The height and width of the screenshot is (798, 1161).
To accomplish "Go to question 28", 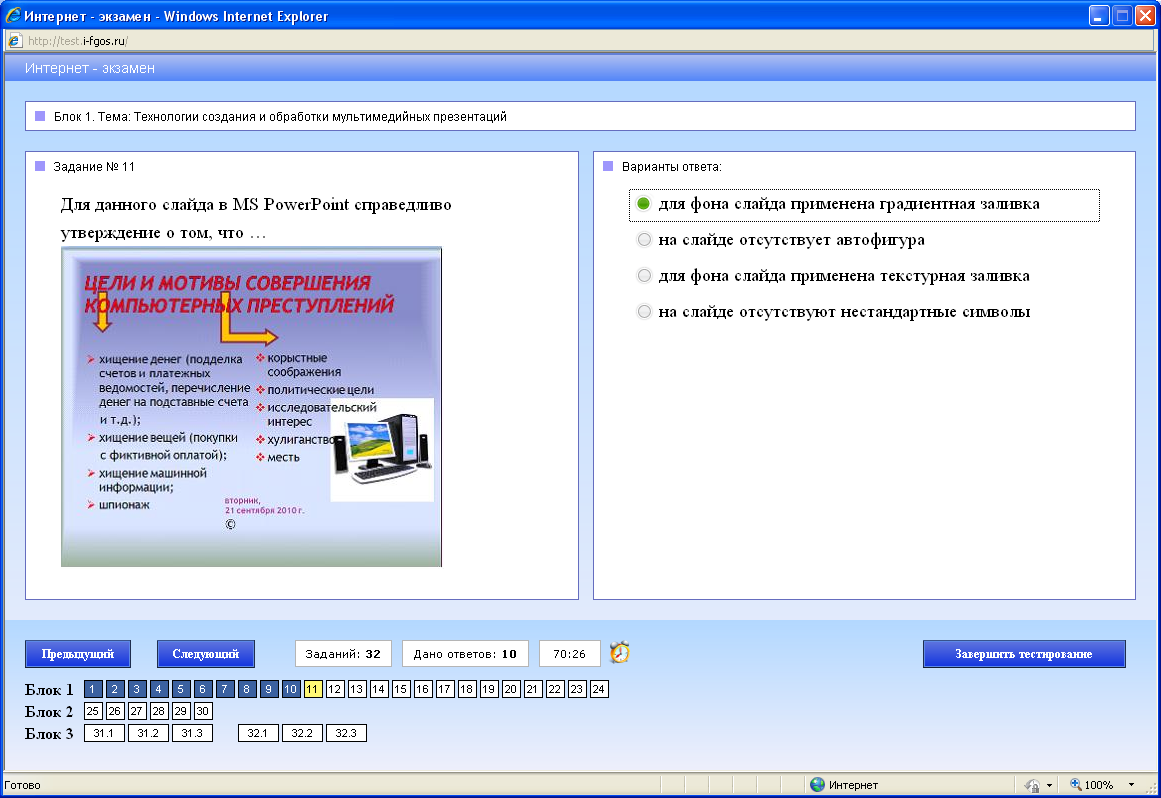I will click(x=158, y=711).
